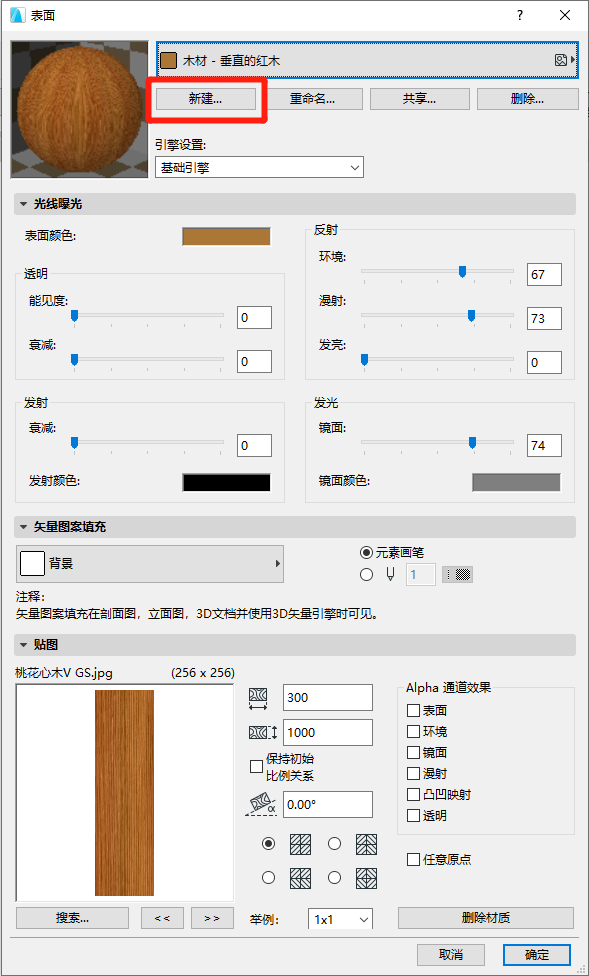Open the 举例 1x1 sample dropdown
The width and height of the screenshot is (589, 976).
[340, 919]
